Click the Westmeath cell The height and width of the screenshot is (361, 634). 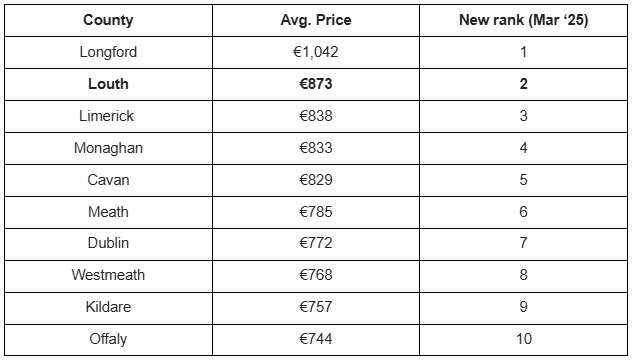[x=108, y=276]
